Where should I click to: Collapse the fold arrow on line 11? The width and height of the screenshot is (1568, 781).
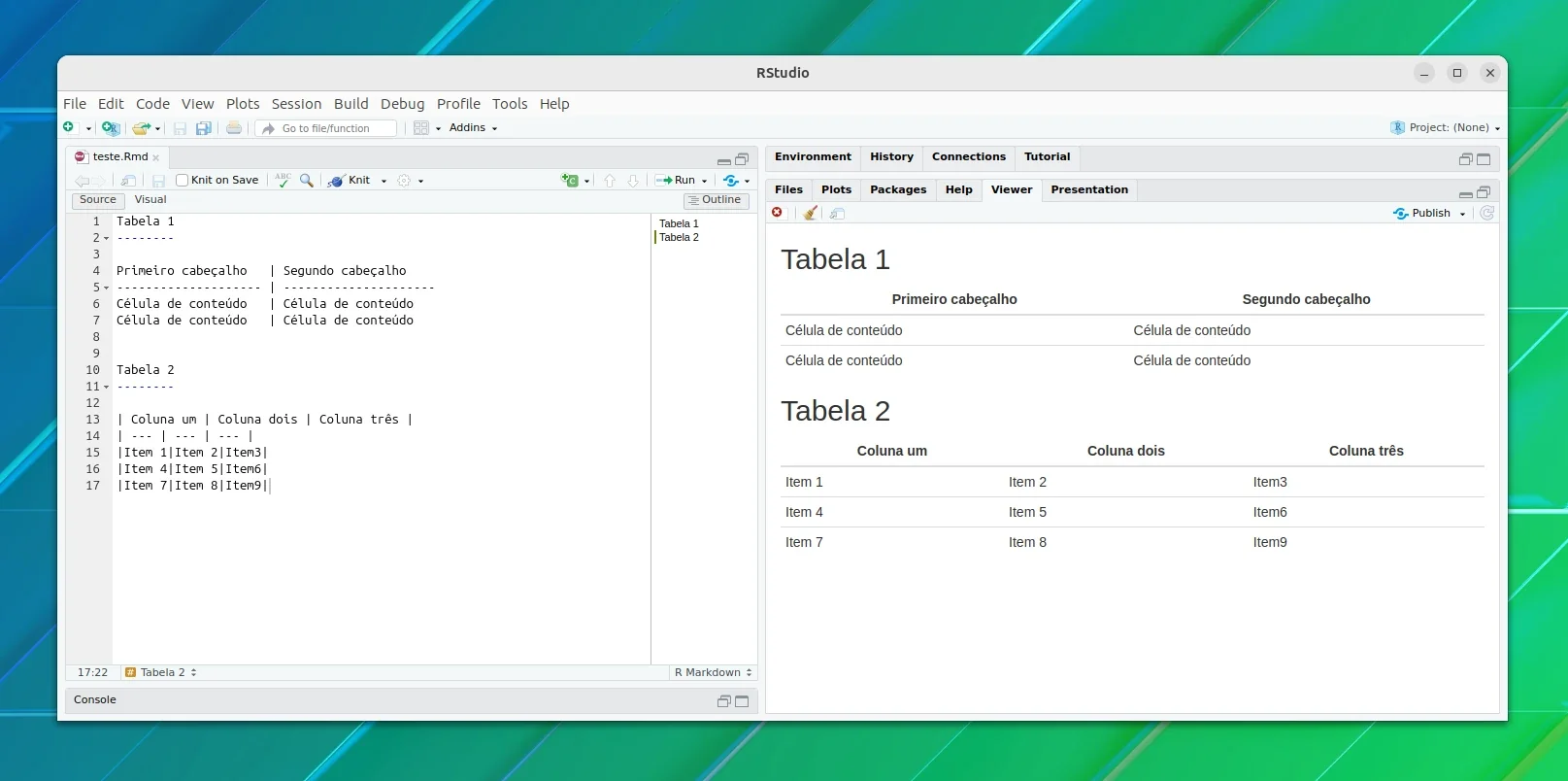click(106, 387)
